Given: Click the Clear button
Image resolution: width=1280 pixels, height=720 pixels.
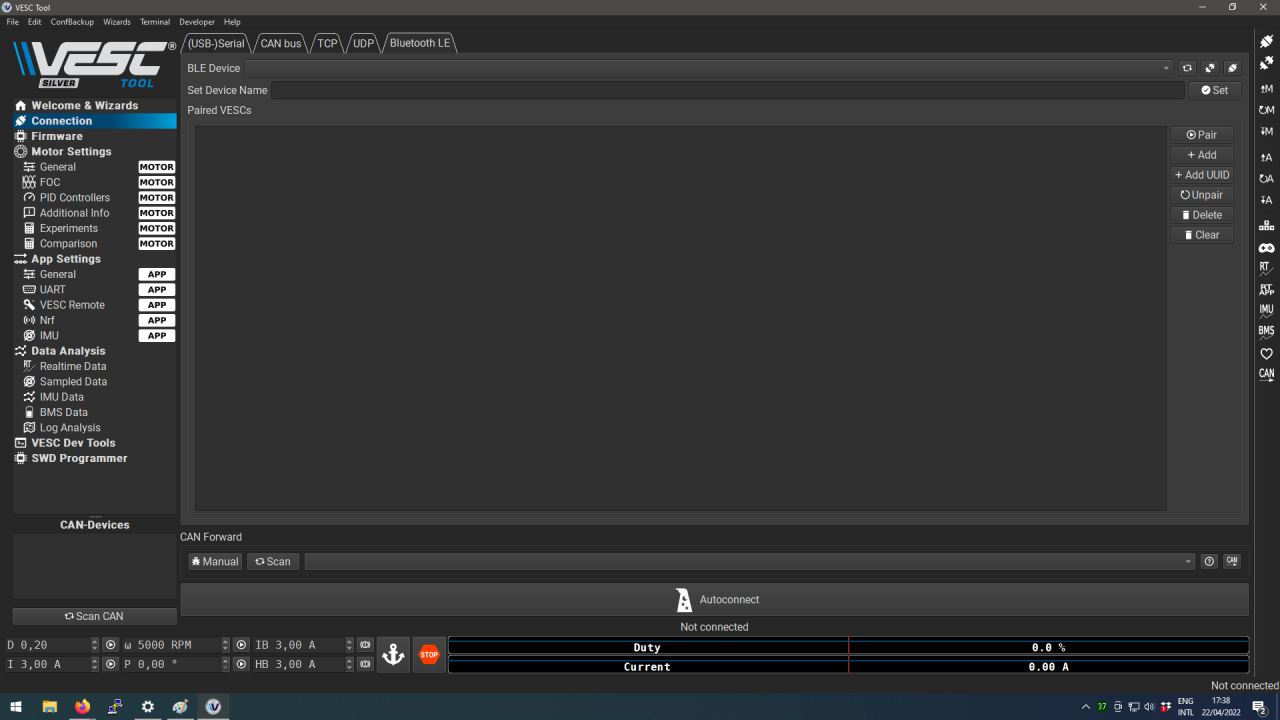Looking at the screenshot, I should point(1202,235).
